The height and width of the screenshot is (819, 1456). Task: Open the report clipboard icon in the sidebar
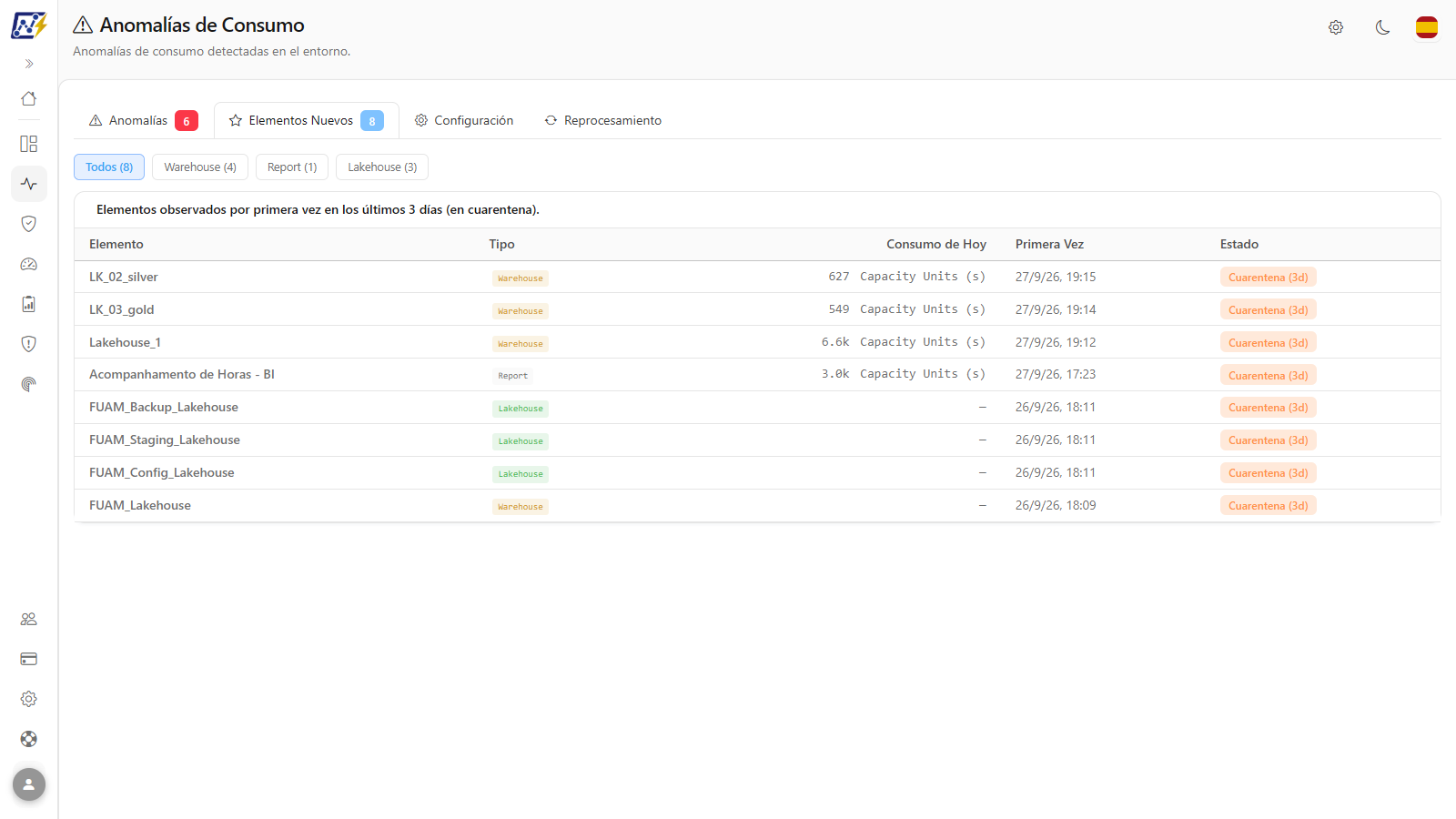click(29, 304)
